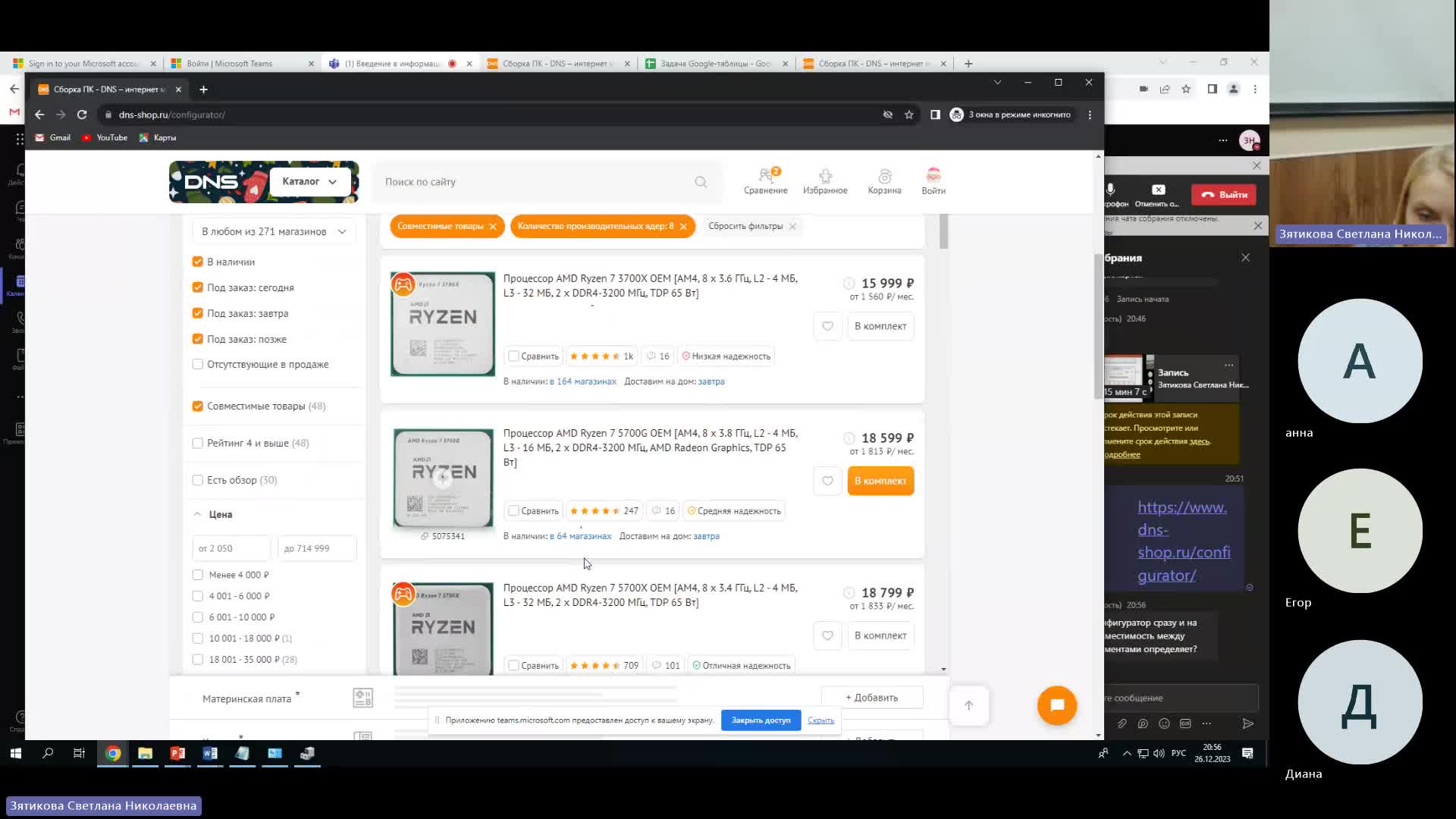Uncheck the В наличии checkbox
Viewport: 1456px width, 819px height.
[198, 262]
